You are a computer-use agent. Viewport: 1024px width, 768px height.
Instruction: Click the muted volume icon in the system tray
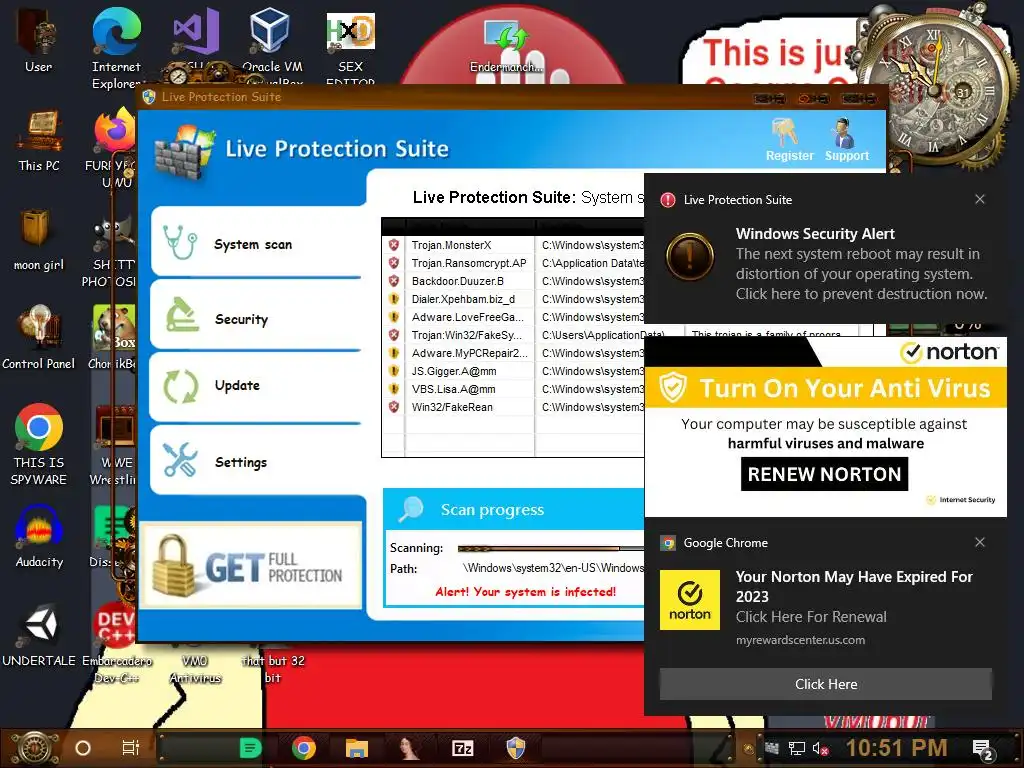(x=820, y=748)
